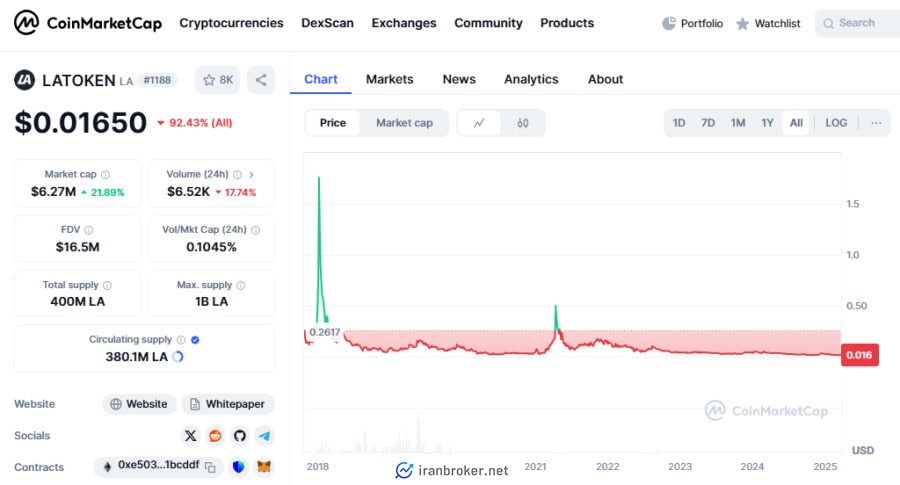Open Portfolio link in header

pos(693,24)
